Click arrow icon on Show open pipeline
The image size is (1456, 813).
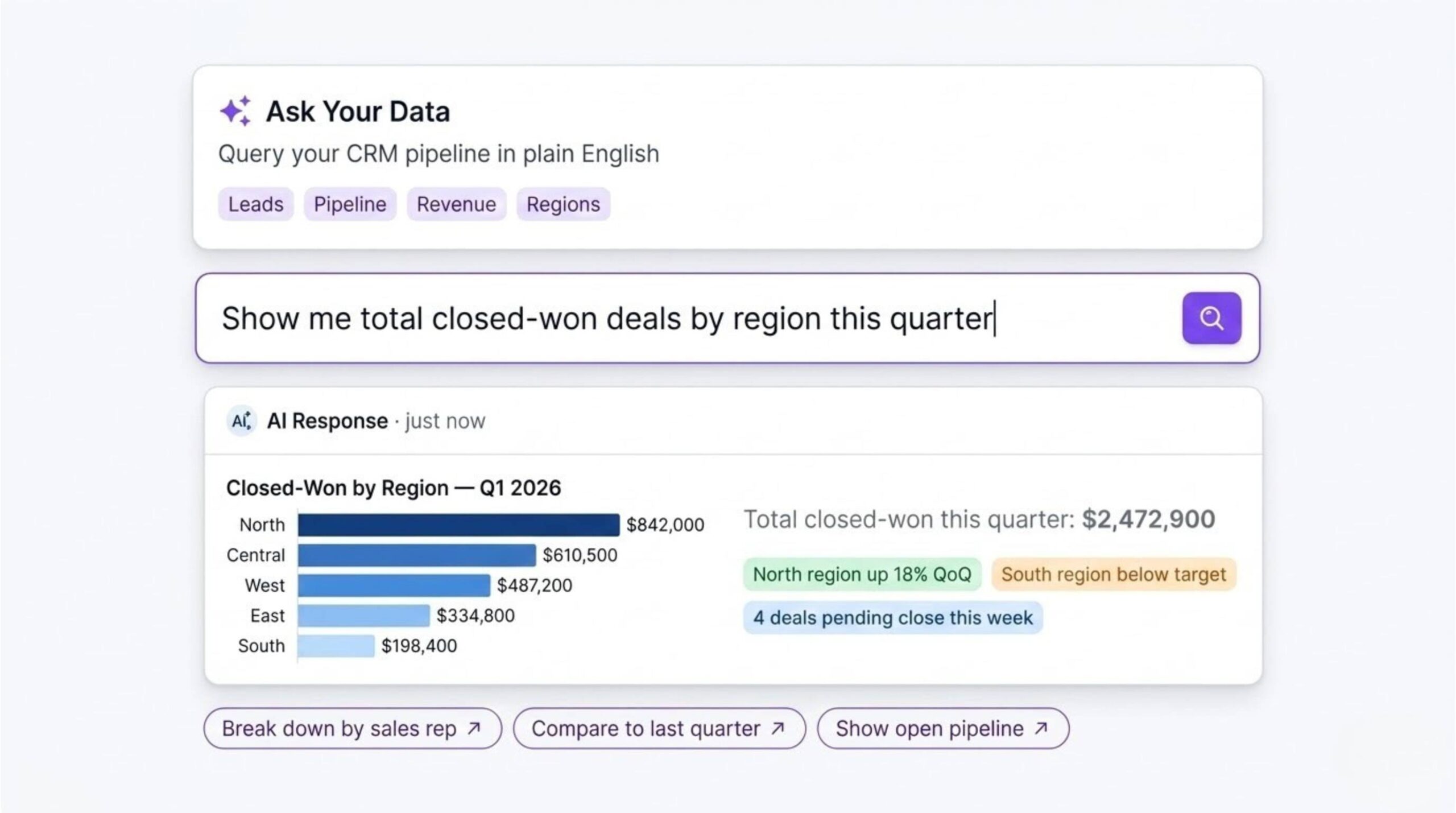(x=1041, y=728)
